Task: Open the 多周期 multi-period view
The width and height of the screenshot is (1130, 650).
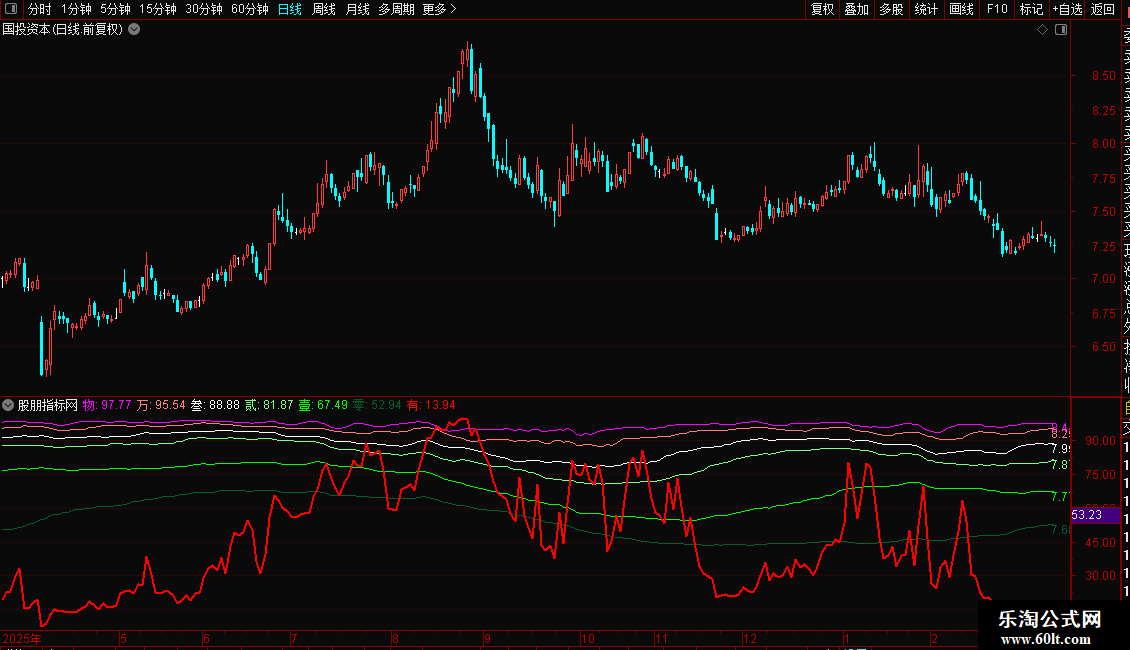Action: point(396,9)
